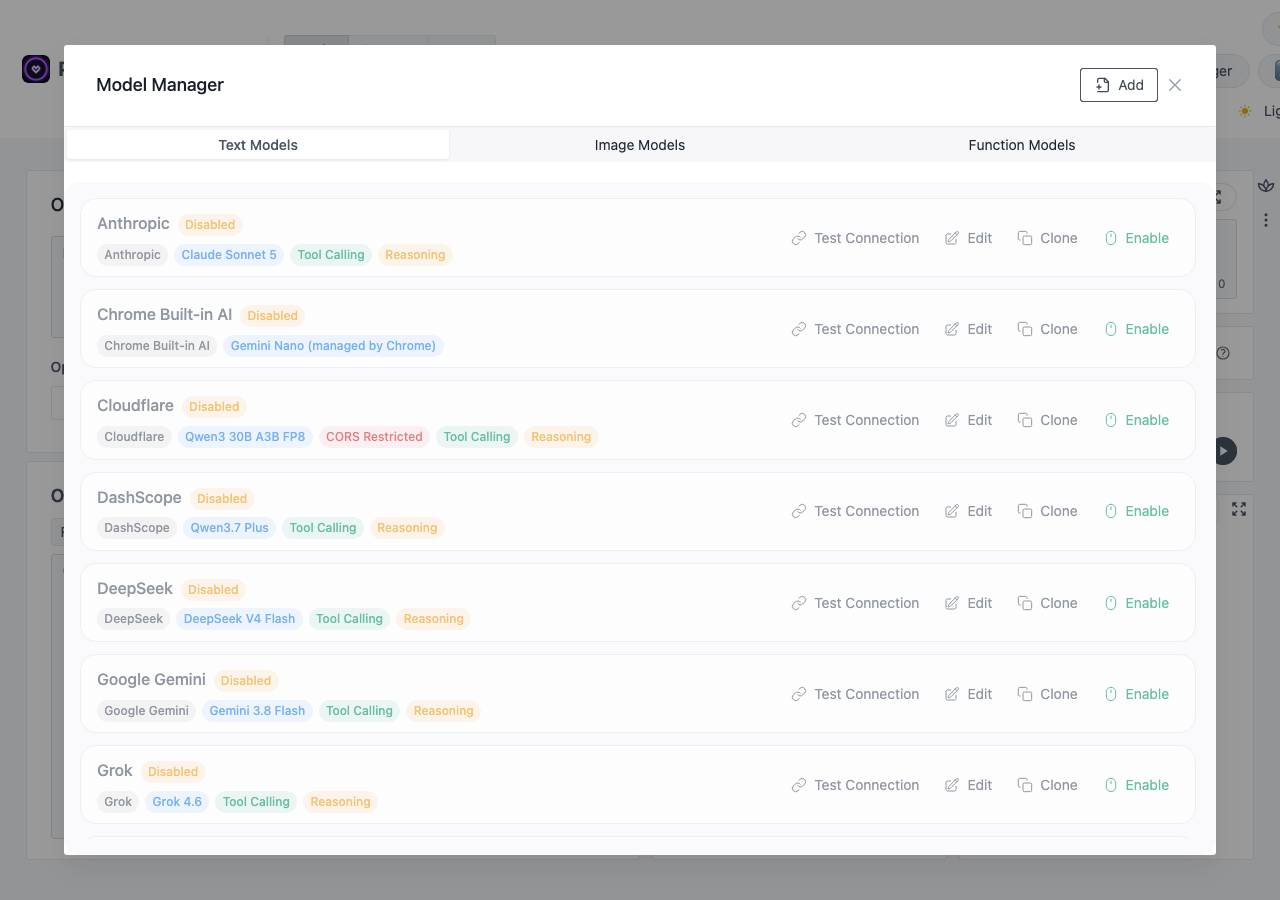Viewport: 1280px width, 900px height.
Task: Test Connection for the Cloudflare model
Action: pos(855,420)
